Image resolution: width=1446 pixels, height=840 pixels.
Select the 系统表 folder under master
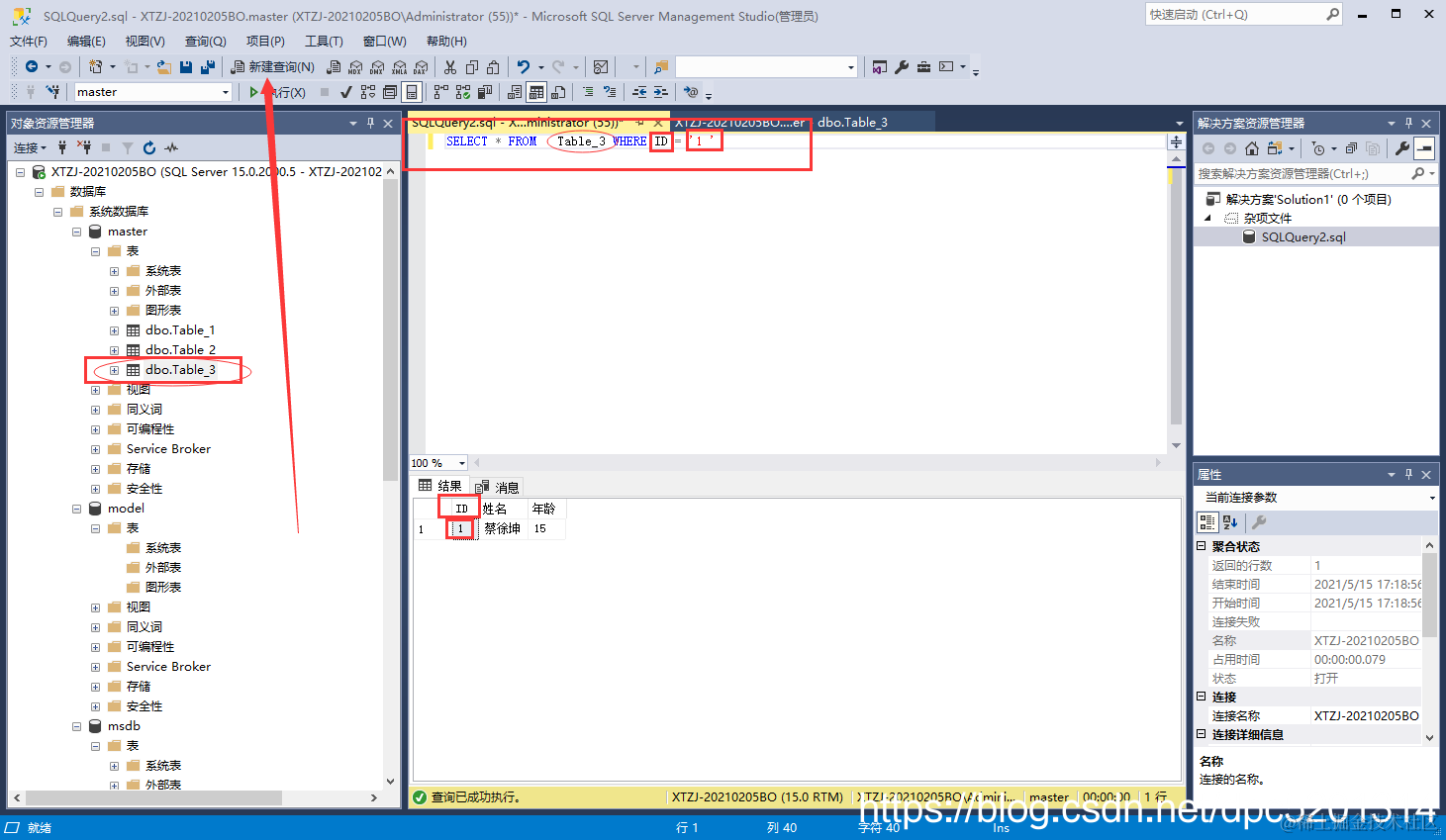pyautogui.click(x=163, y=271)
